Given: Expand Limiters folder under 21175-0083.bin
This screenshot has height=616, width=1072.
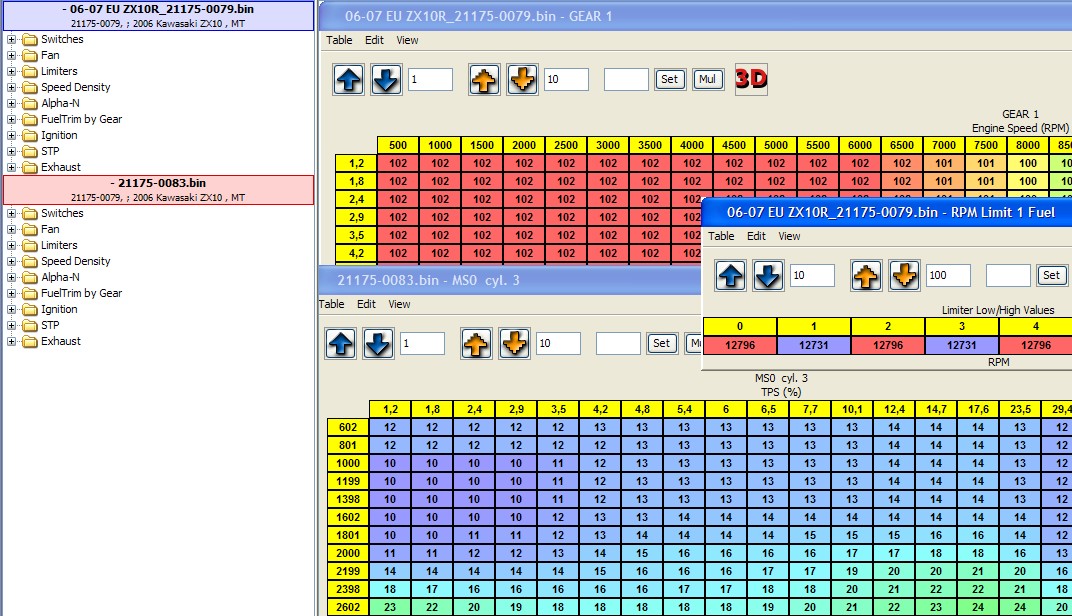Looking at the screenshot, I should (x=12, y=246).
